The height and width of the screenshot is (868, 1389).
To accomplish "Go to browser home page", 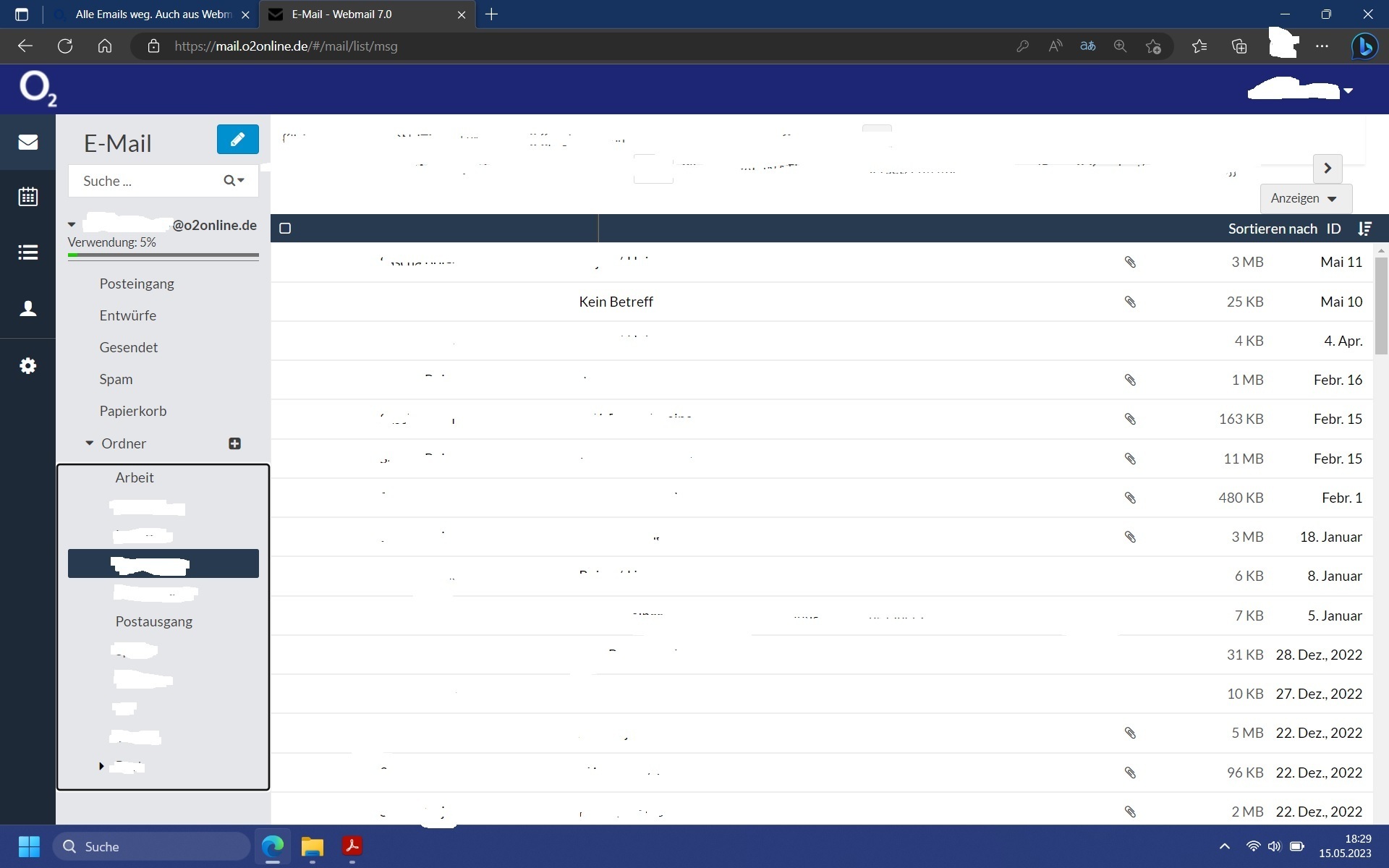I will coord(105,46).
